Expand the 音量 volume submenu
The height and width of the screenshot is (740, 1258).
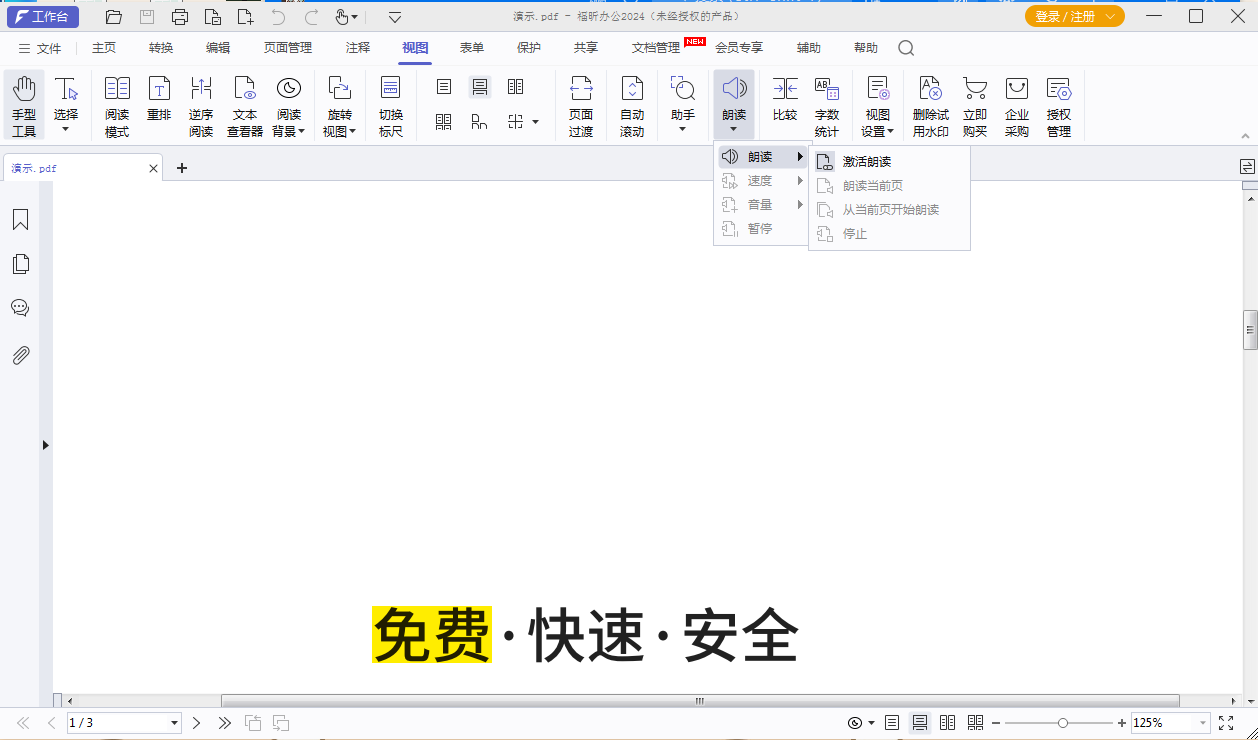point(760,204)
